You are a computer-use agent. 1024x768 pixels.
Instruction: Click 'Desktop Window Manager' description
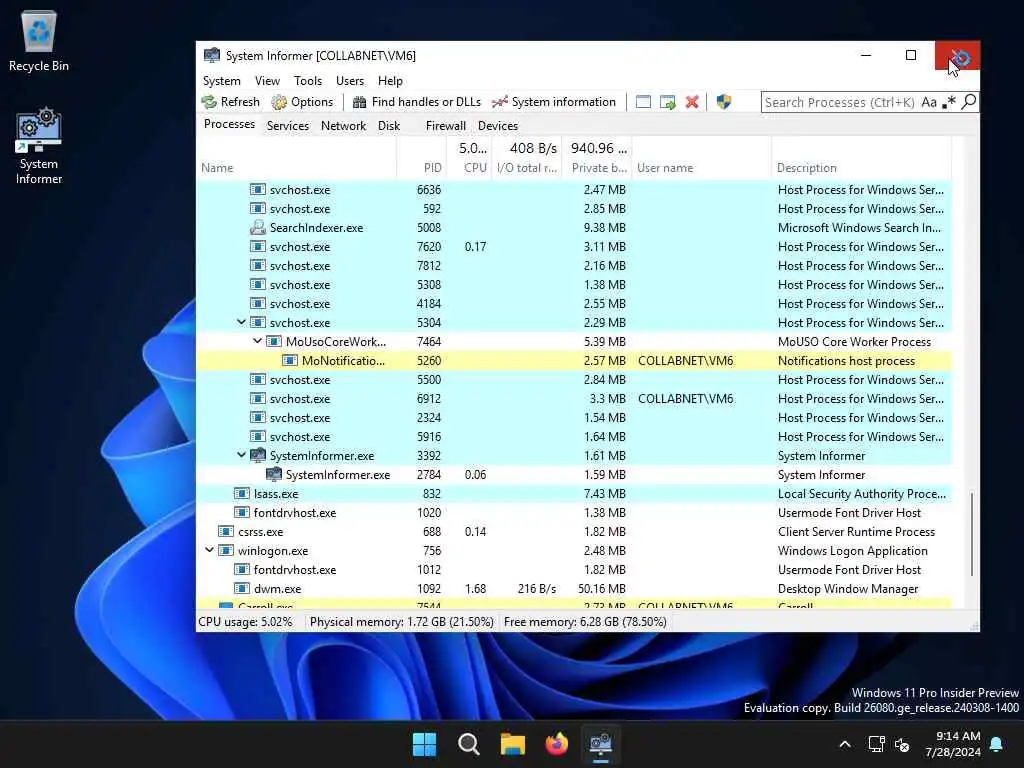click(x=848, y=588)
